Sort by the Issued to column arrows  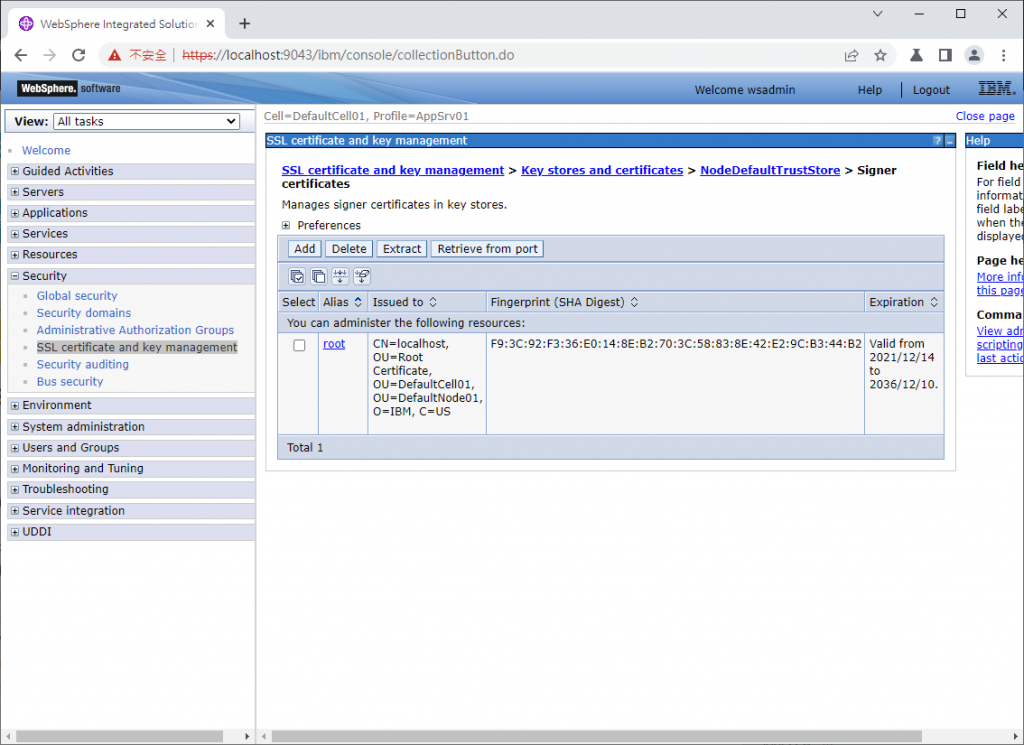[x=433, y=302]
